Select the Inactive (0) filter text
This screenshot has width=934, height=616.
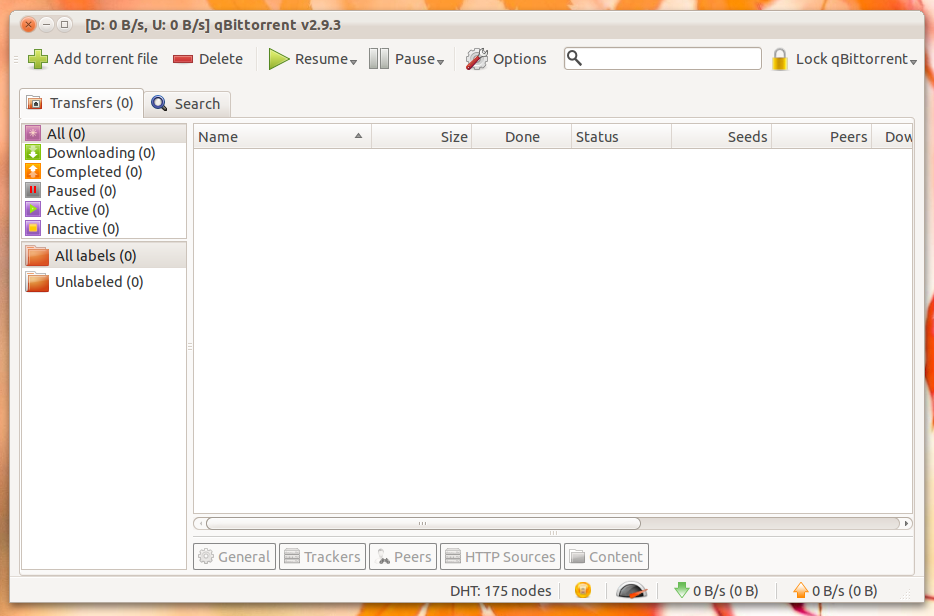coord(83,229)
